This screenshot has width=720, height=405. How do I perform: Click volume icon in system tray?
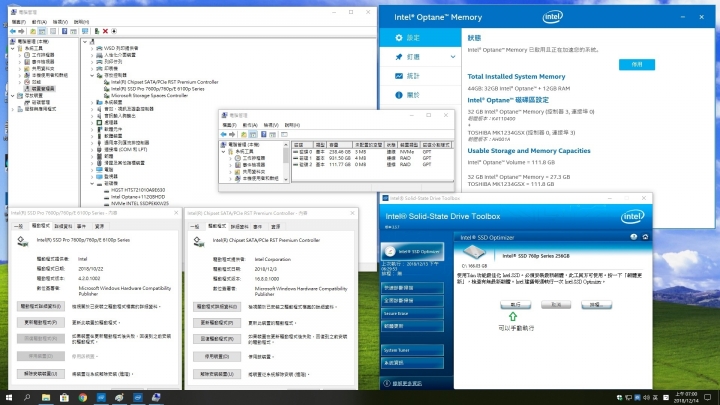[x=646, y=398]
